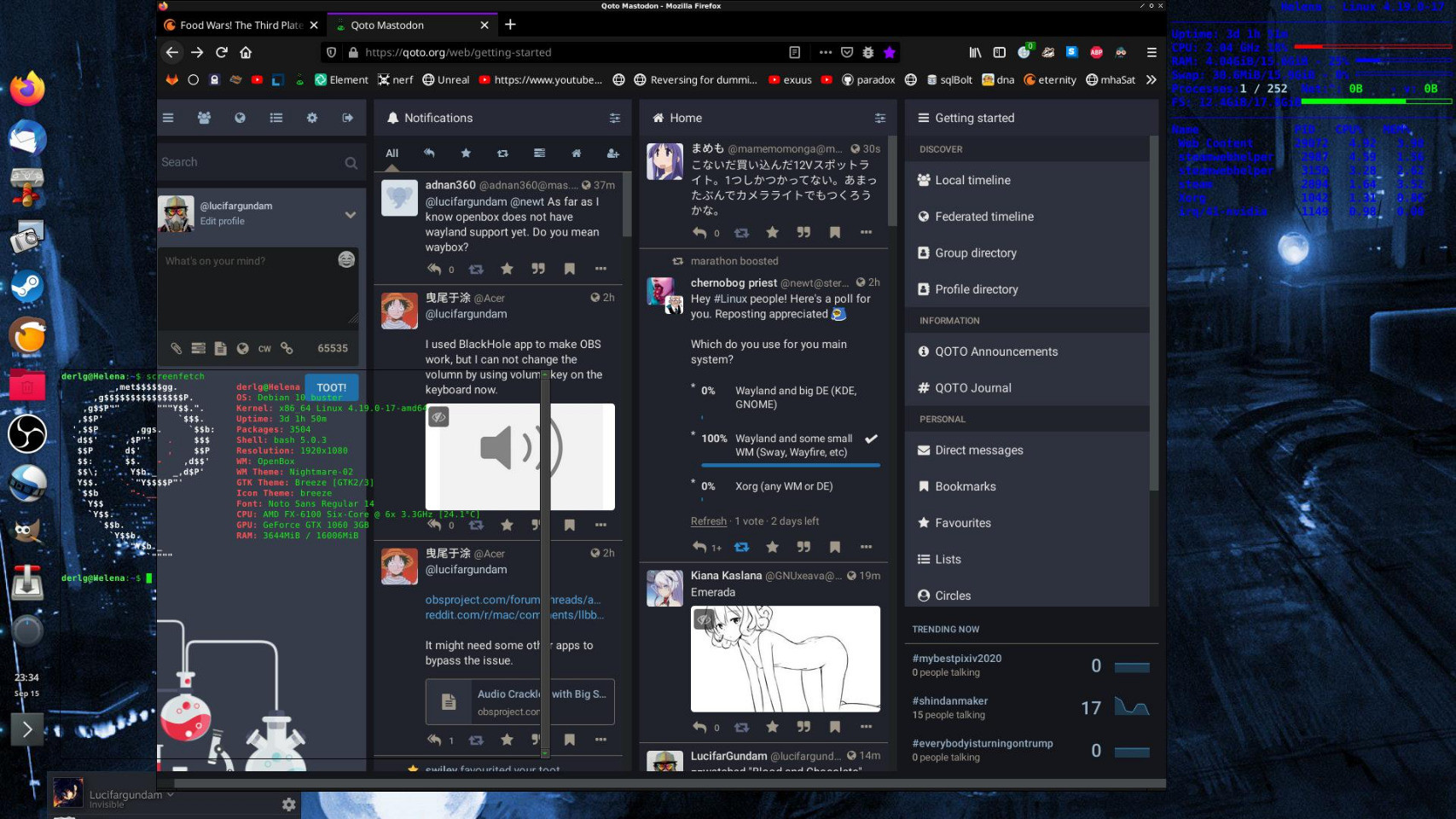The width and height of the screenshot is (1456, 819).
Task: Open the emoji picker in compose box
Action: (x=346, y=259)
